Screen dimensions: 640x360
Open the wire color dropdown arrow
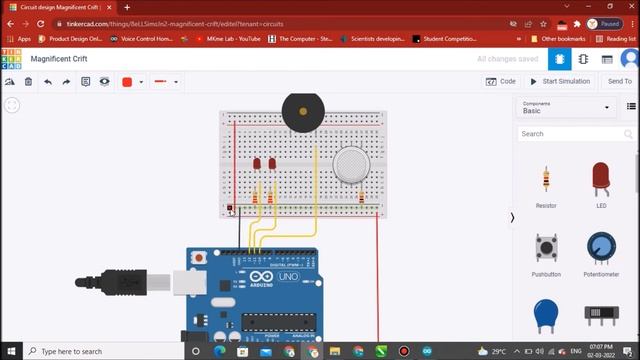tap(141, 82)
